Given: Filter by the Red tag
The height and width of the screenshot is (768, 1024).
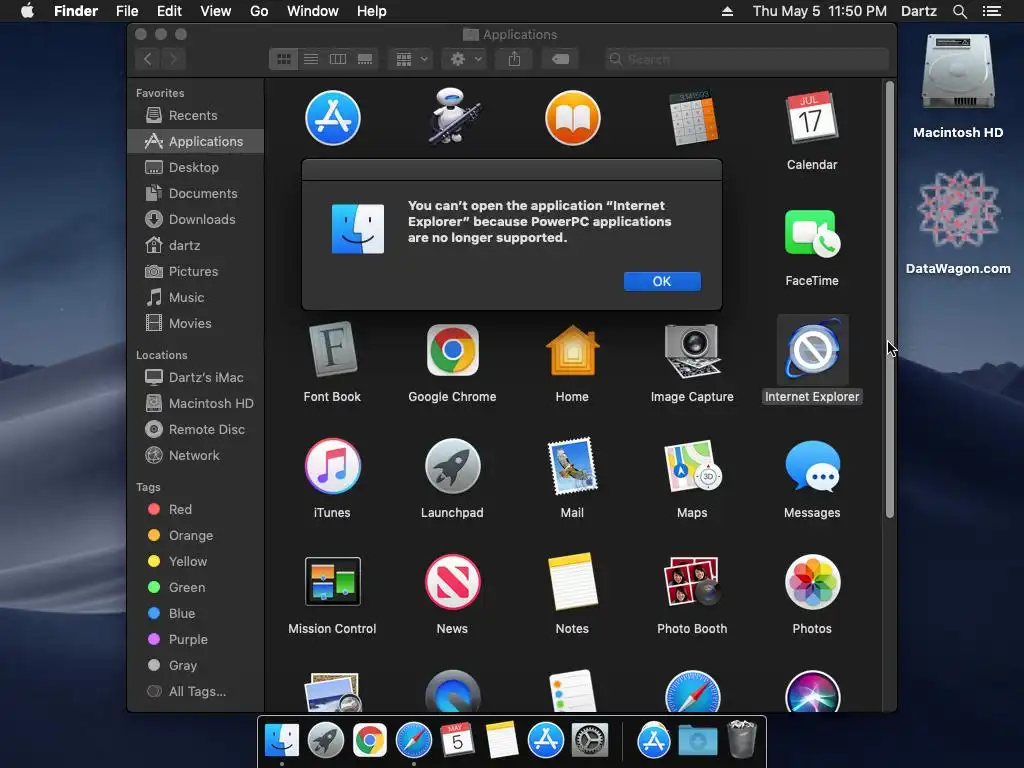Looking at the screenshot, I should click(195, 509).
